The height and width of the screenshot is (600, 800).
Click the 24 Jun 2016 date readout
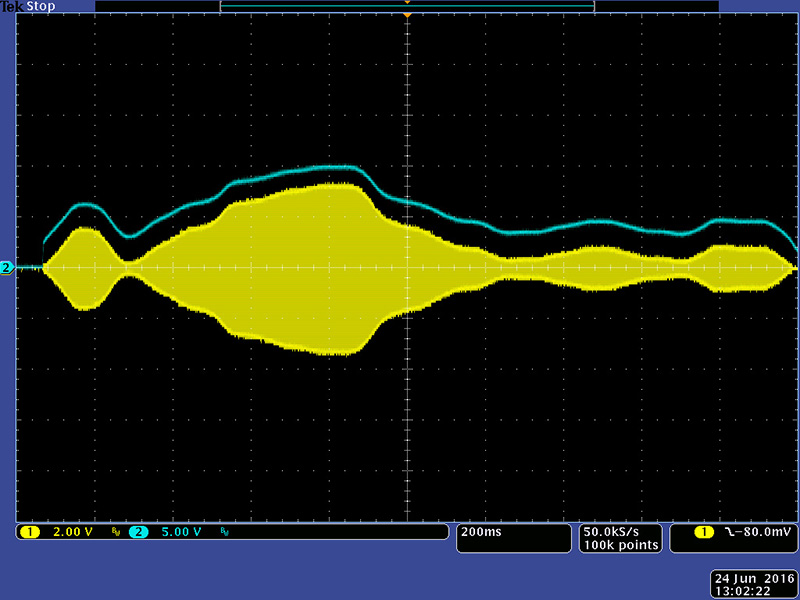pos(752,578)
